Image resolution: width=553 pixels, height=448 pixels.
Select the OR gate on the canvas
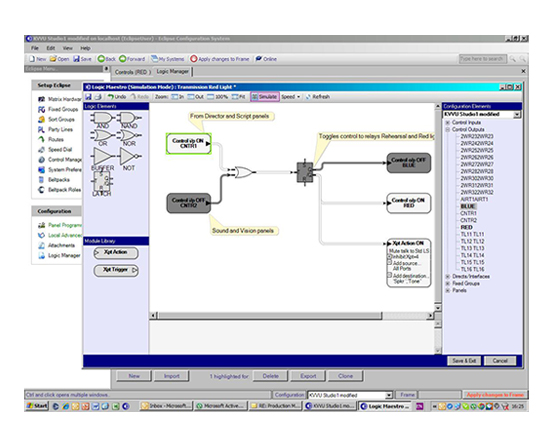pos(243,172)
